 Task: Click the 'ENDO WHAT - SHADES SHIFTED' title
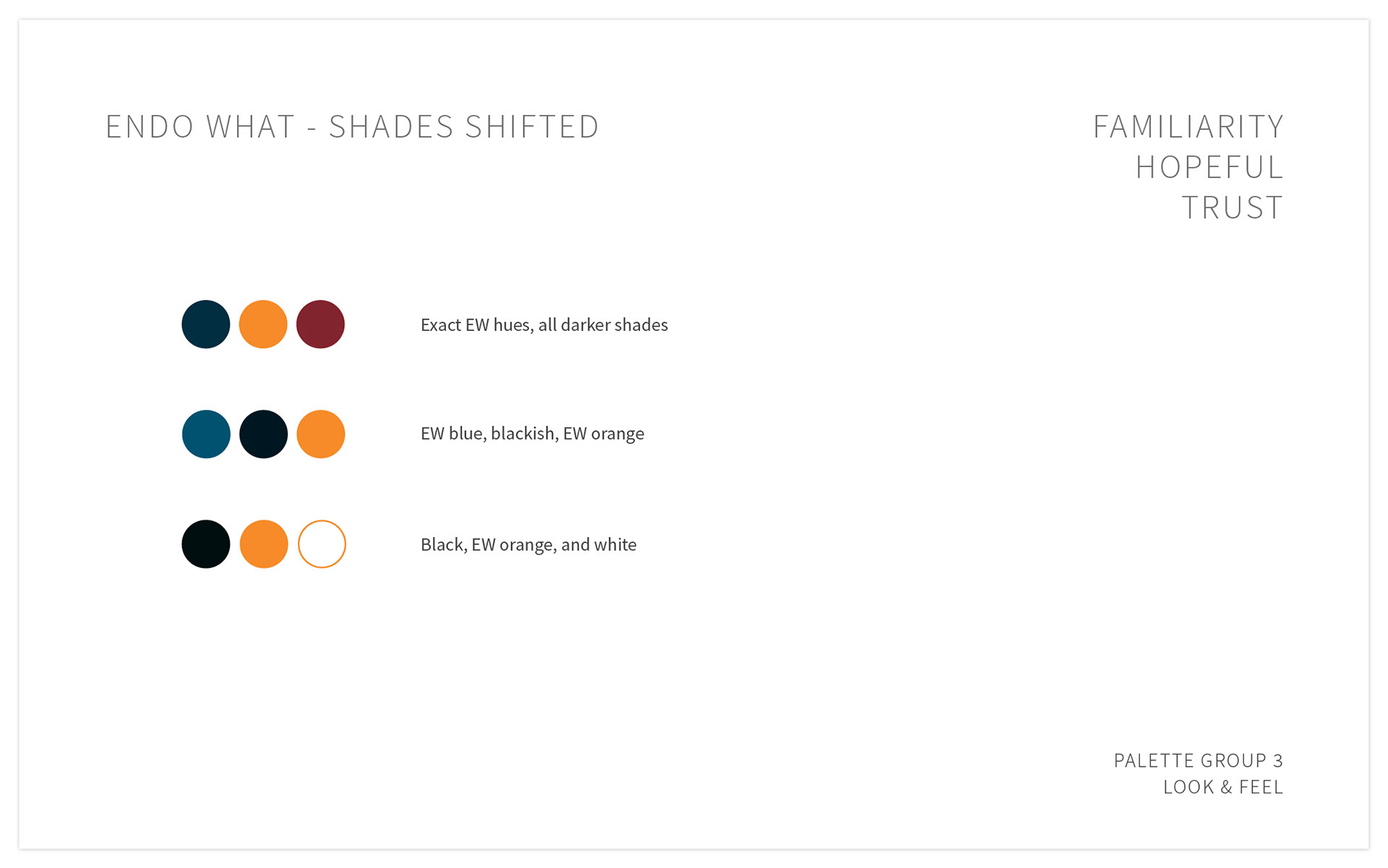point(352,126)
